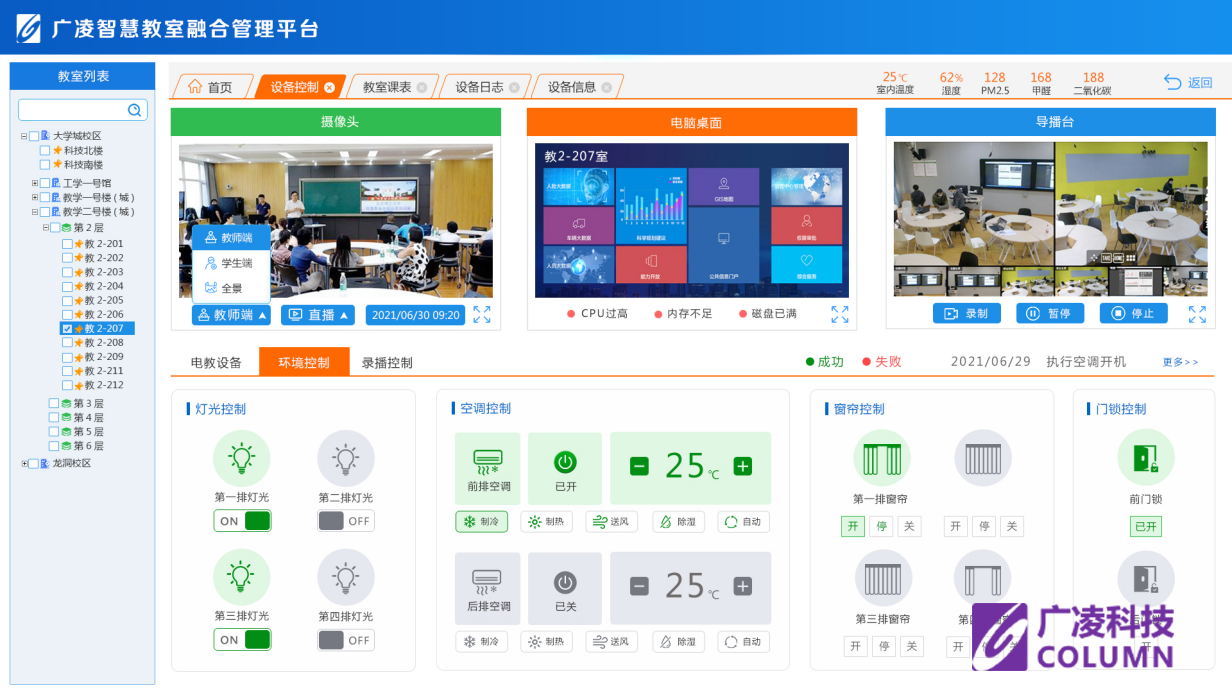The width and height of the screenshot is (1232, 693).
Task: Select the 录播控制 tab
Action: pyautogui.click(x=387, y=362)
